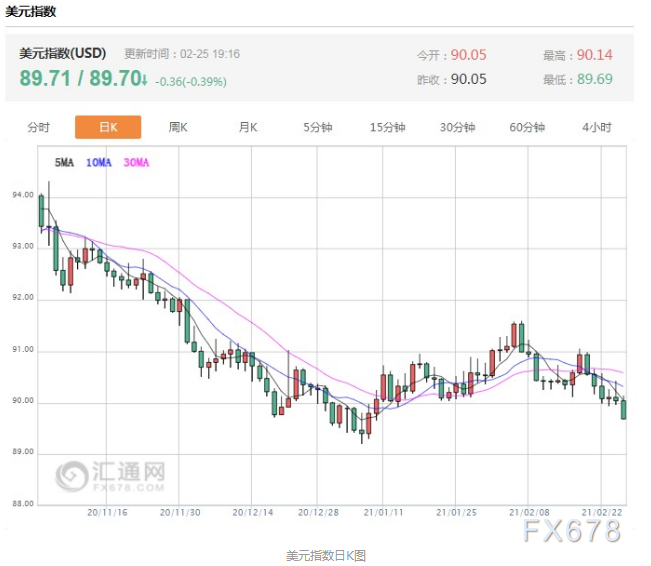Click the 20/11/16 date axis label
The height and width of the screenshot is (566, 651).
pos(107,512)
